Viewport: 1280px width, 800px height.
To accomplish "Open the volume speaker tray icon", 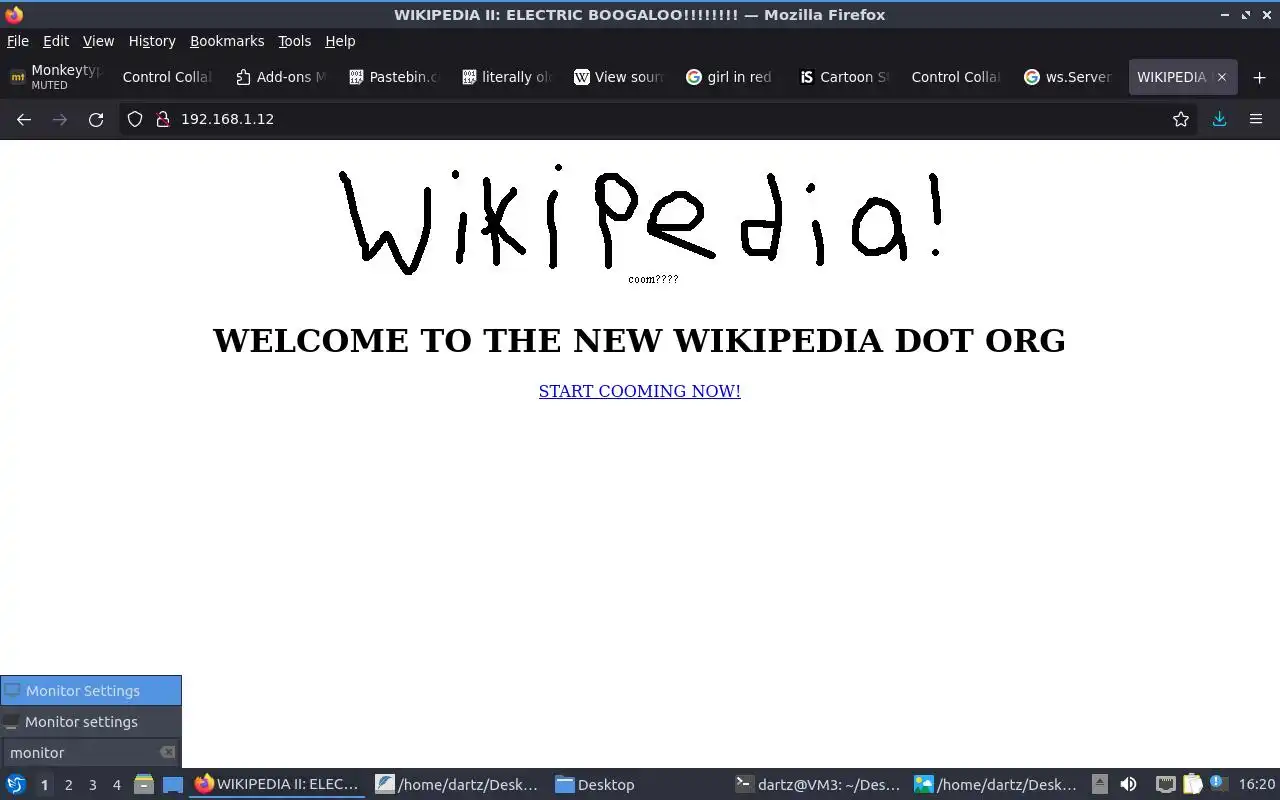I will 1128,785.
